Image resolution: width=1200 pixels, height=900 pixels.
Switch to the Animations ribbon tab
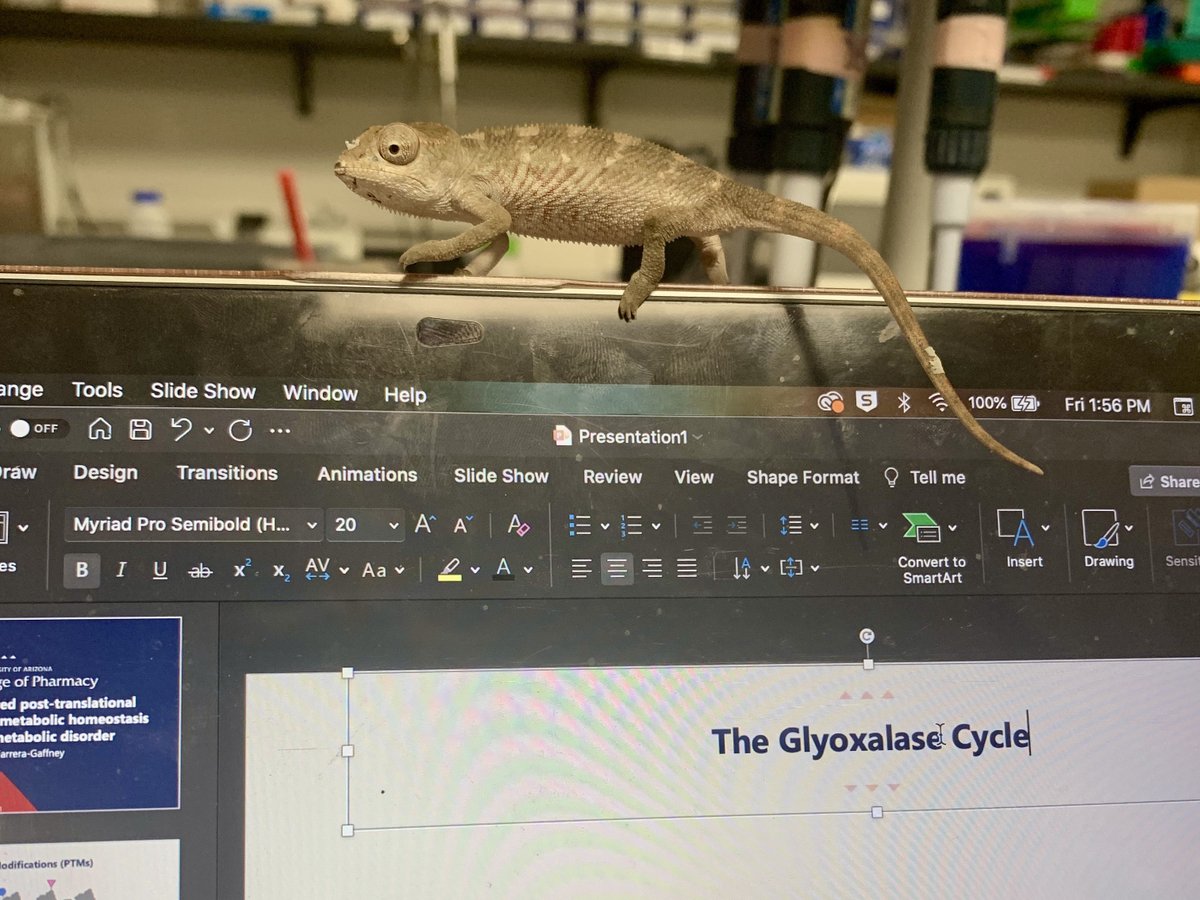click(x=367, y=475)
